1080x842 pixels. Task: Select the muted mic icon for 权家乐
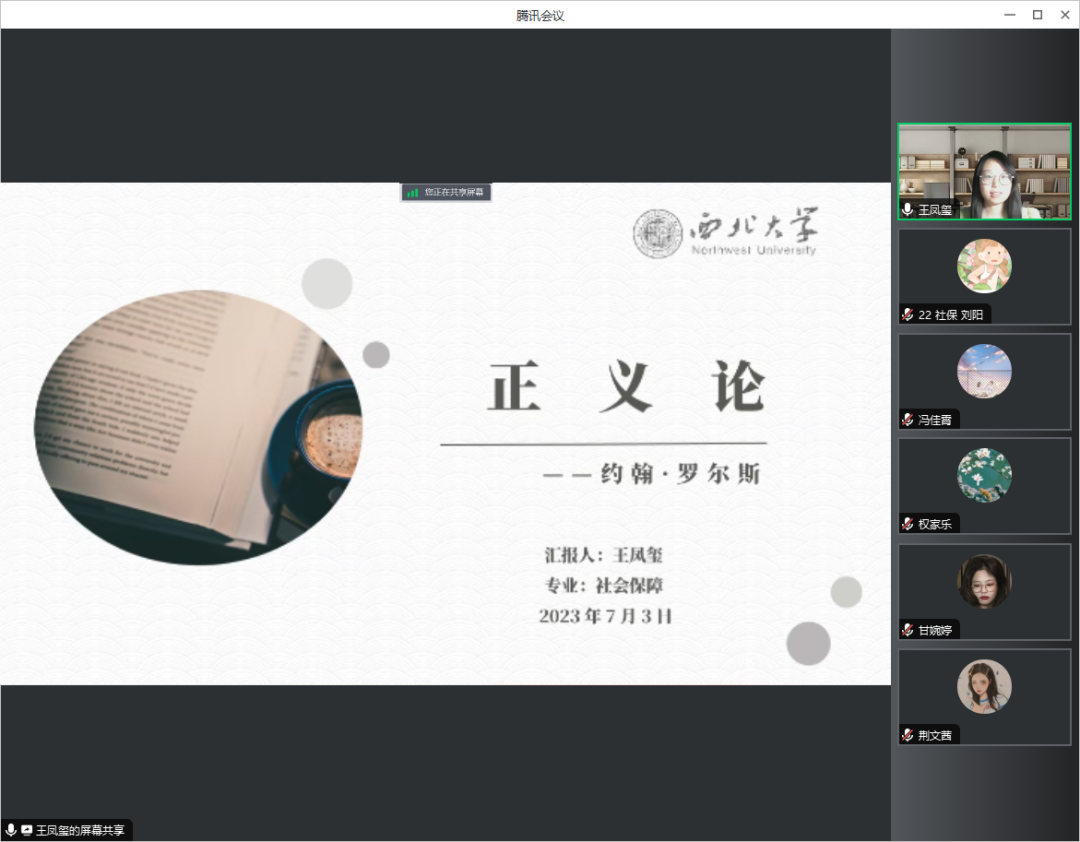(x=907, y=524)
